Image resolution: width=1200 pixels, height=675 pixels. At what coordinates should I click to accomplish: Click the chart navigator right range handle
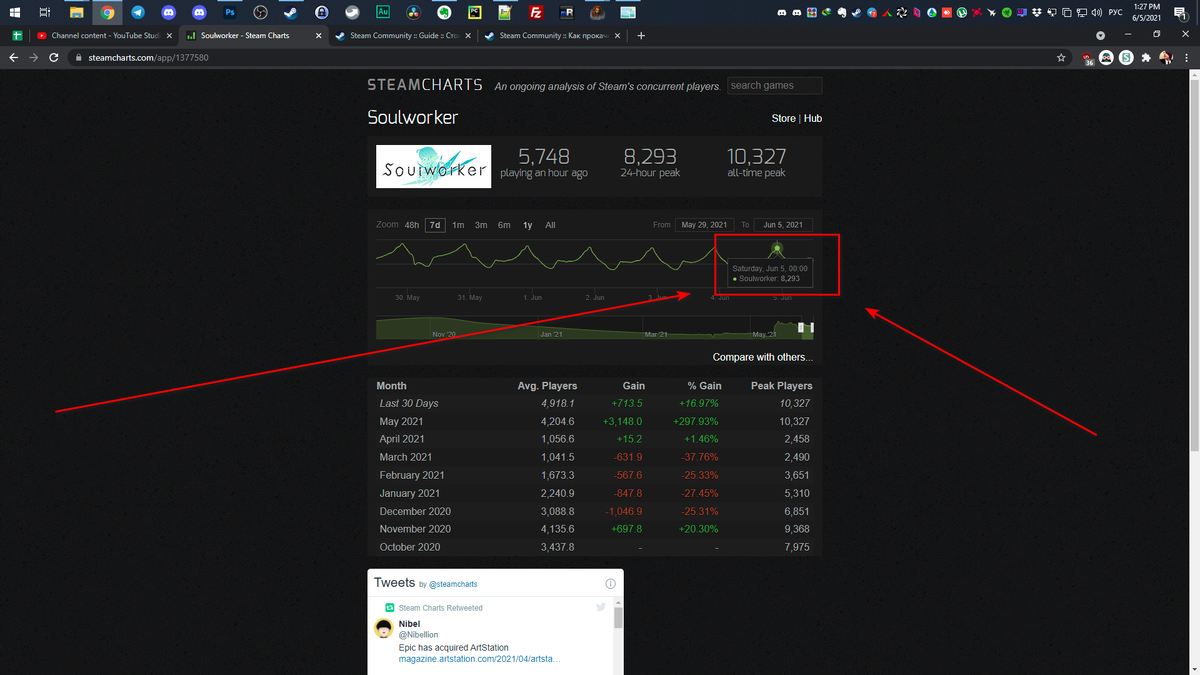tap(812, 327)
